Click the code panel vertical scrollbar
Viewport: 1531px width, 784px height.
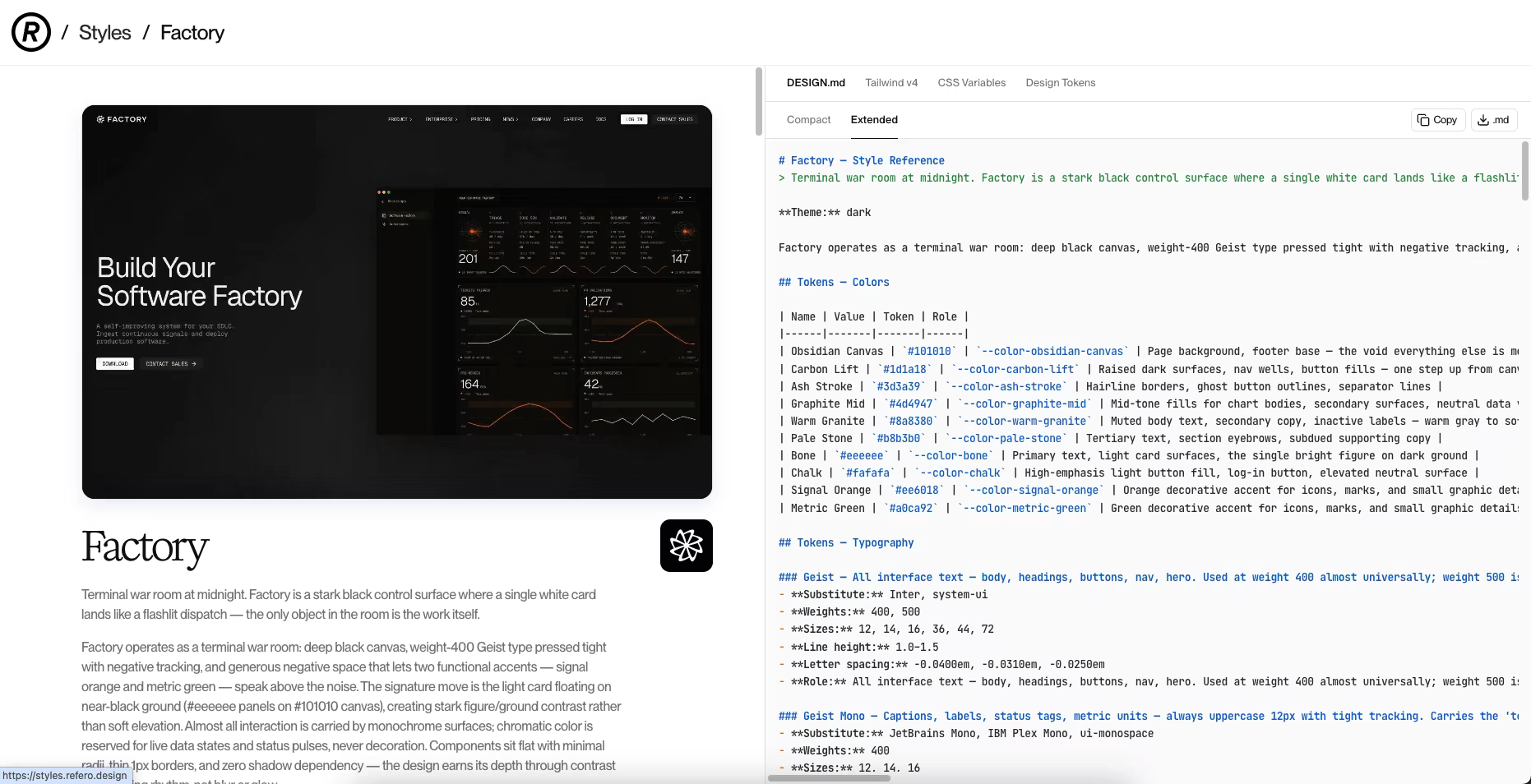coord(1525,171)
